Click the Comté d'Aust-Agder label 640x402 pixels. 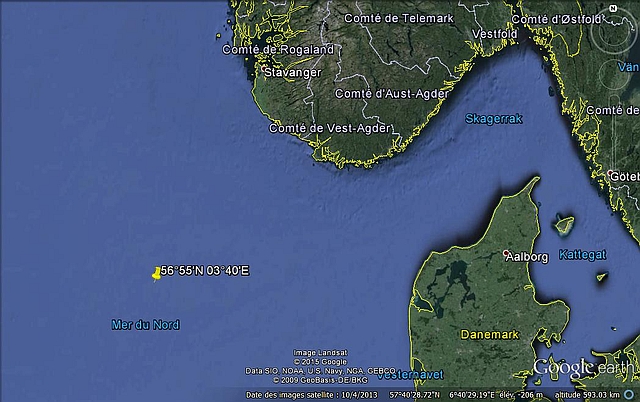pyautogui.click(x=391, y=94)
